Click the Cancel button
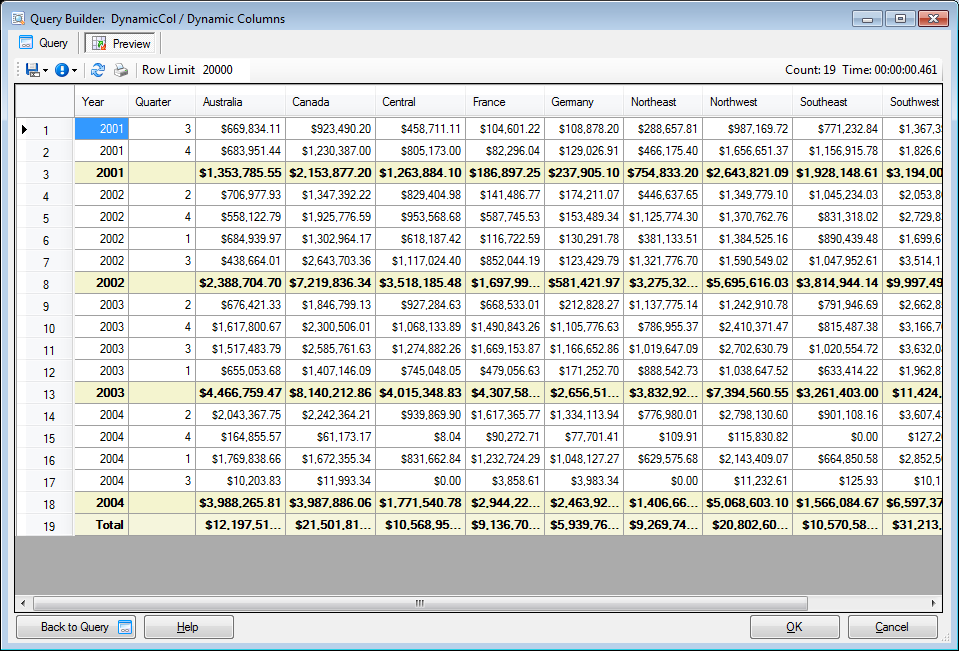The height and width of the screenshot is (651, 959). [x=892, y=627]
